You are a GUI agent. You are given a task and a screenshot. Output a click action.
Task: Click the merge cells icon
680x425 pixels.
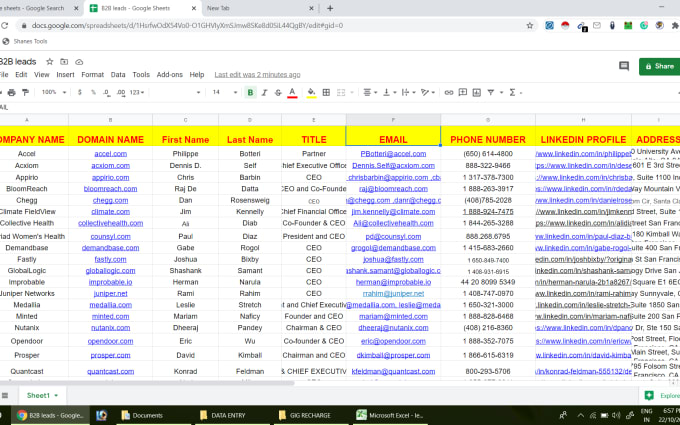point(341,92)
